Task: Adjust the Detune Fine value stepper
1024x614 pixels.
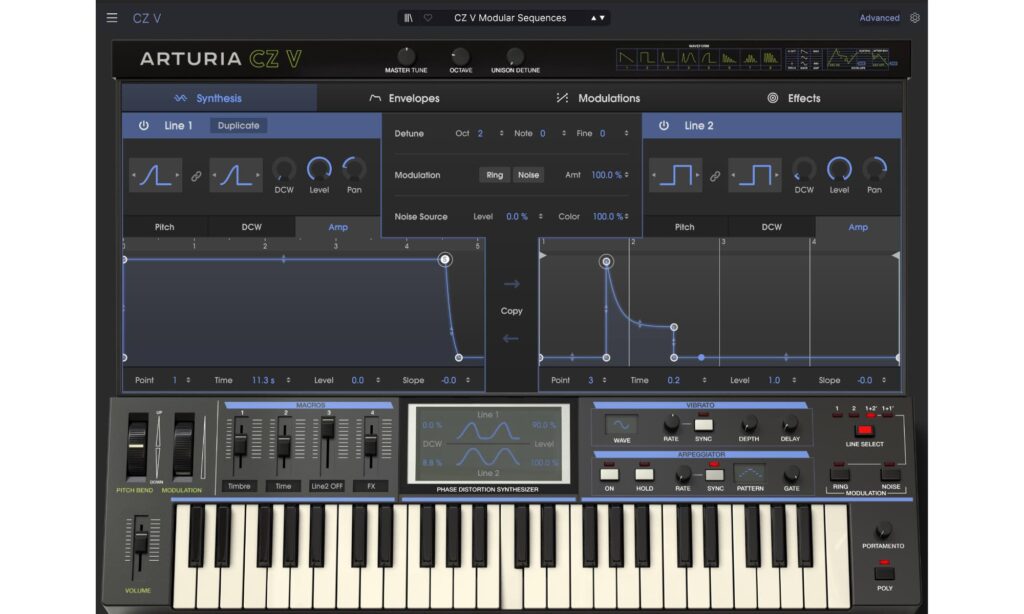Action: pos(626,133)
